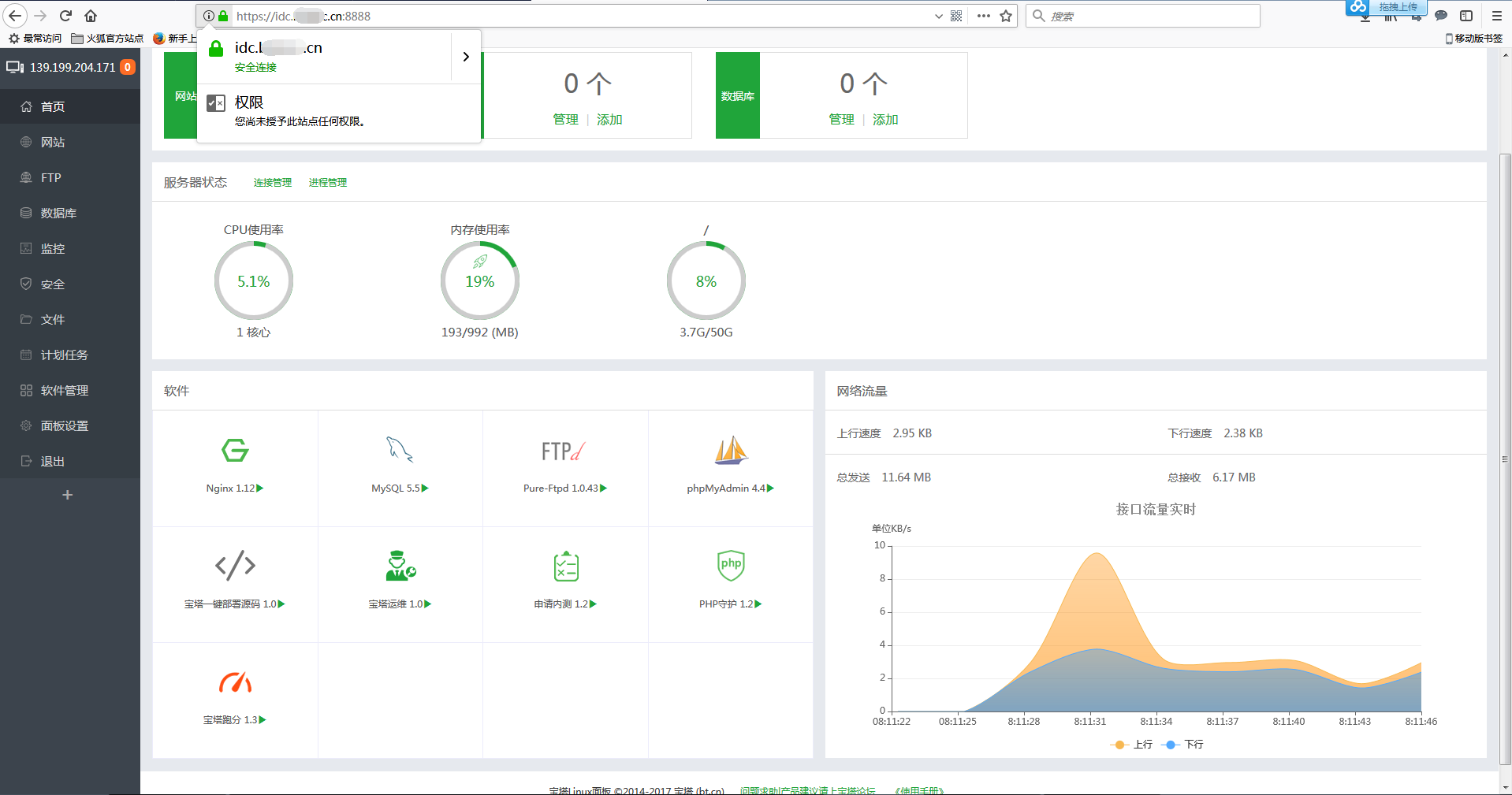Image resolution: width=1512 pixels, height=795 pixels.
Task: Click the 进程管理 link
Action: coord(328,183)
